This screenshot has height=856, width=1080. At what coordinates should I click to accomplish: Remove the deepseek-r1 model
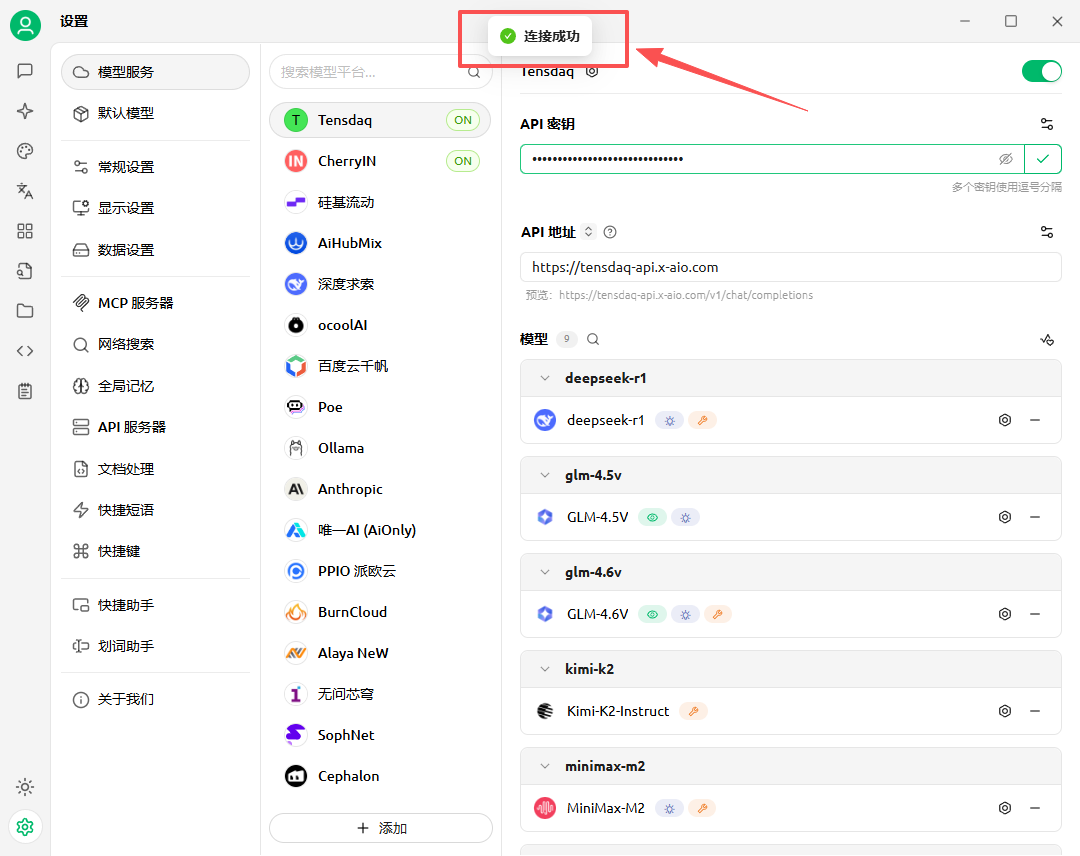(1035, 420)
